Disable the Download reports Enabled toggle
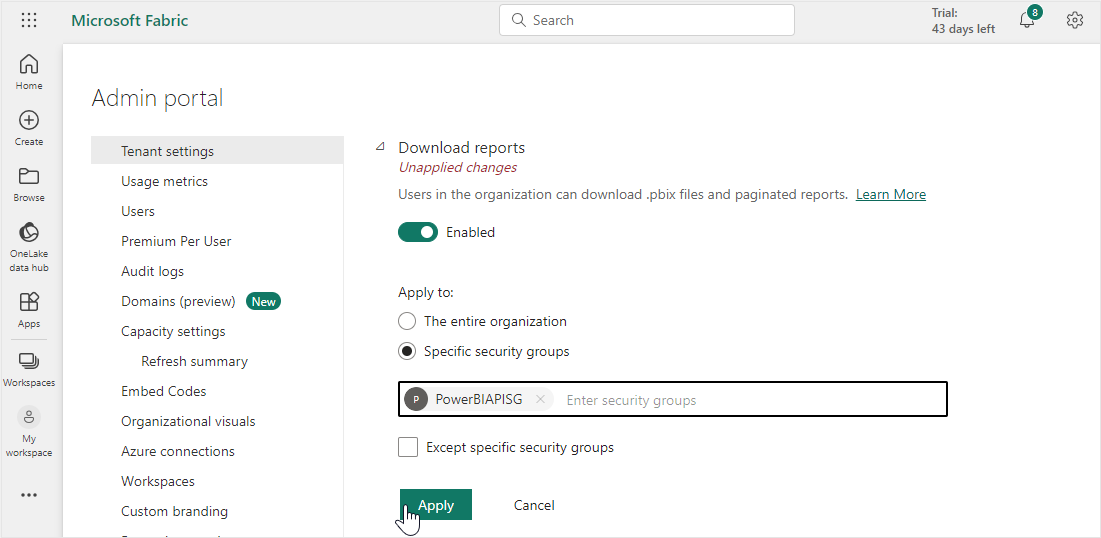1101x538 pixels. click(x=418, y=232)
